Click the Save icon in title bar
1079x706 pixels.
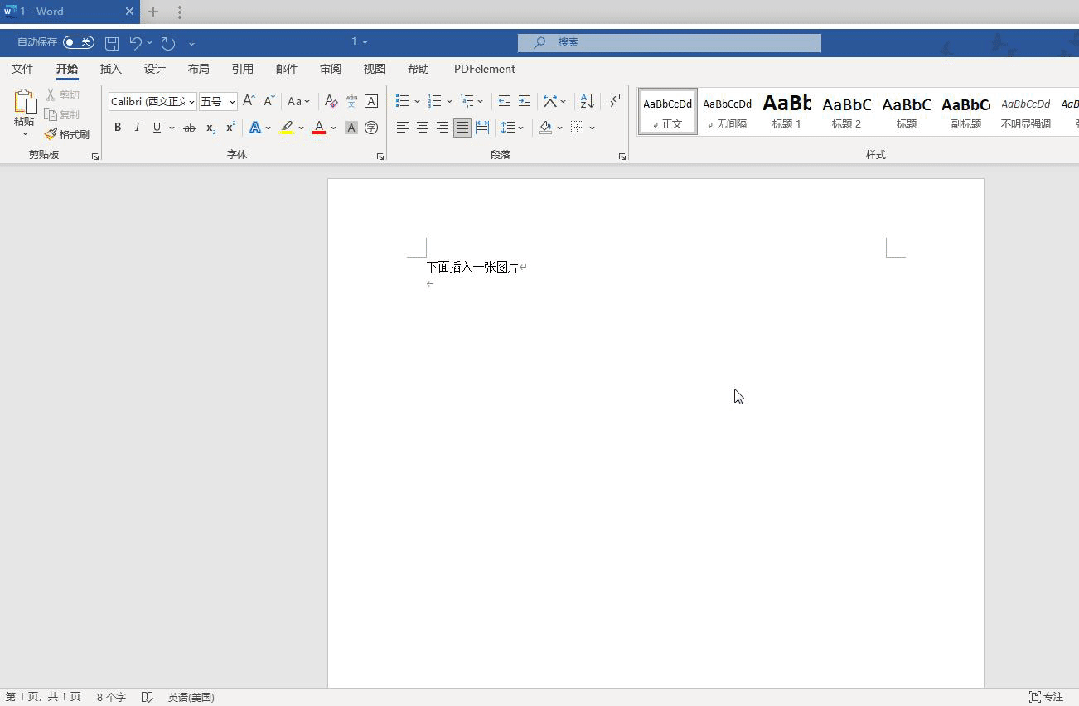112,43
